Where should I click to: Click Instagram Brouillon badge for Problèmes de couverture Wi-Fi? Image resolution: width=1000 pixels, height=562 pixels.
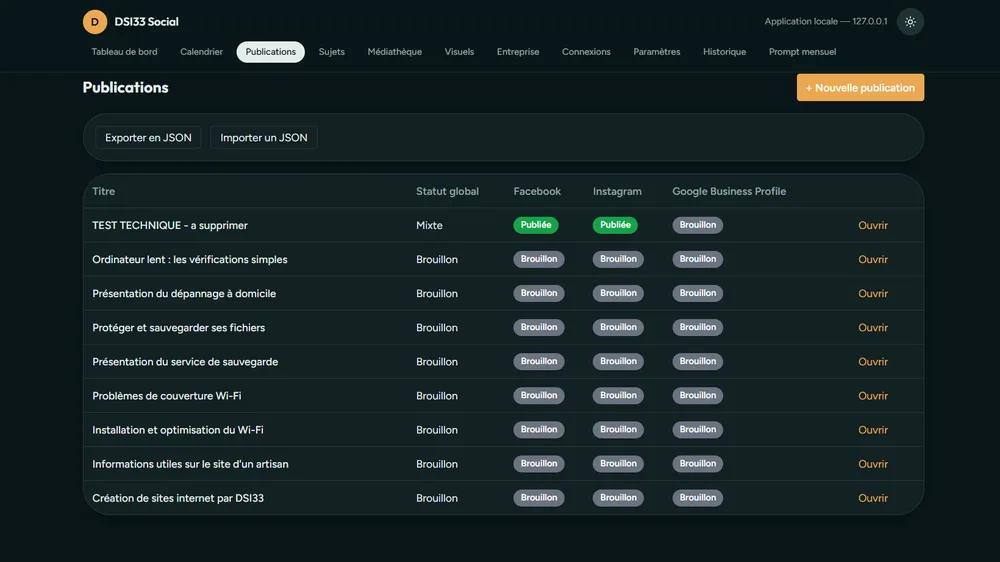(x=618, y=396)
